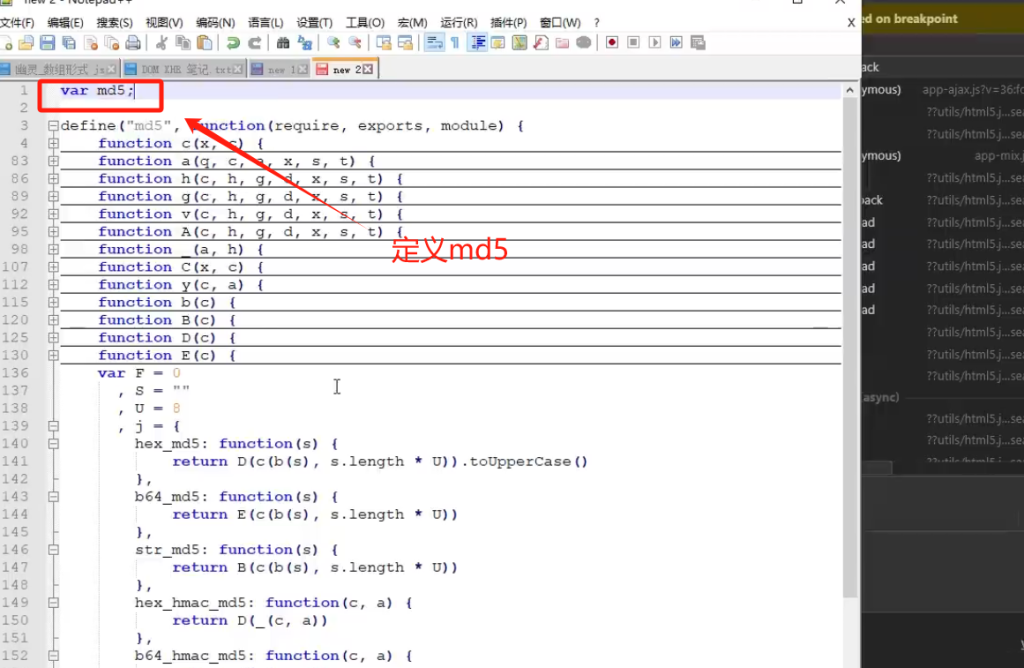Viewport: 1024px width, 668px height.
Task: Expand folded function E(c) on line 130
Action: [x=54, y=355]
